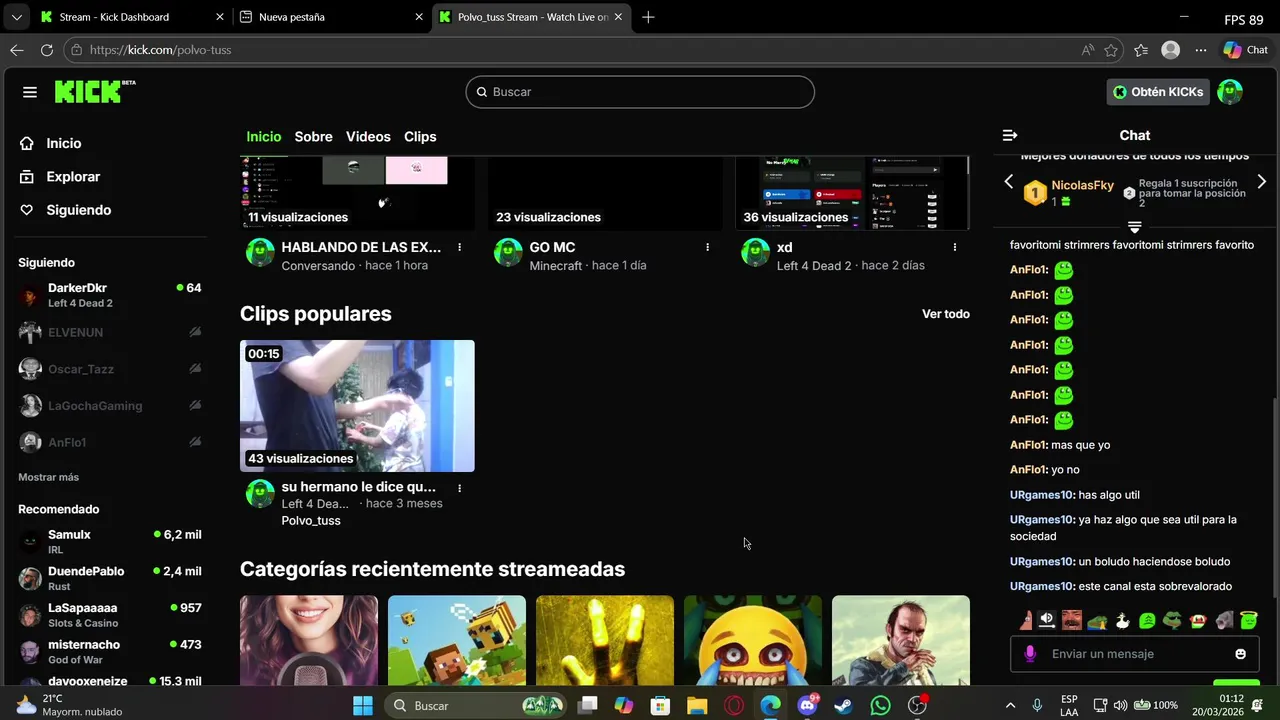Show next top donor arrow
Screen dimensions: 1280x720
[1261, 182]
